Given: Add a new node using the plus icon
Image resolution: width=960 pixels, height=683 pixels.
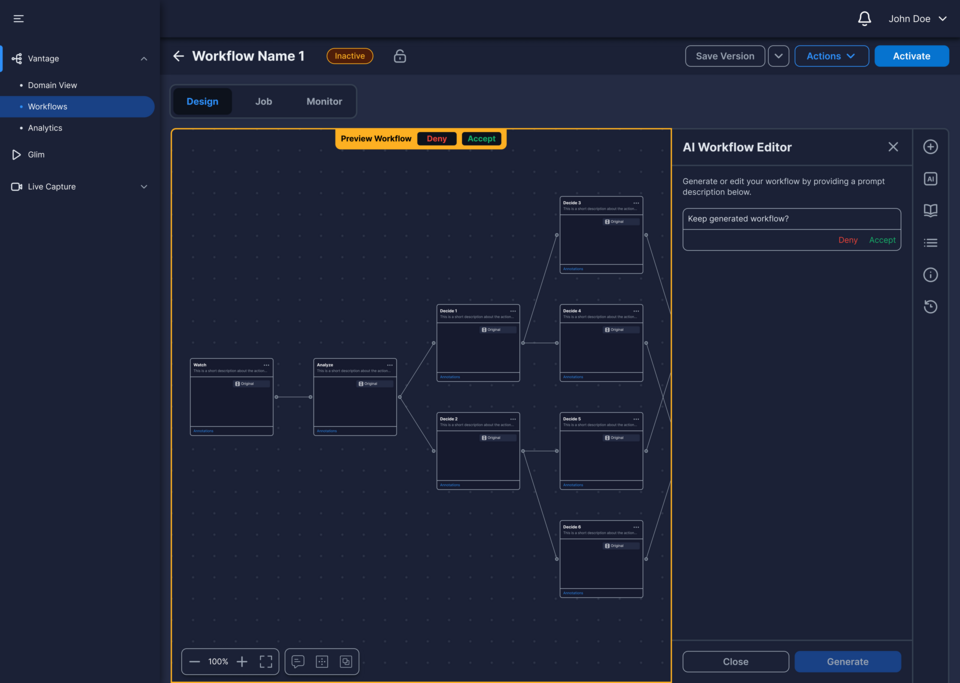Looking at the screenshot, I should tap(930, 146).
